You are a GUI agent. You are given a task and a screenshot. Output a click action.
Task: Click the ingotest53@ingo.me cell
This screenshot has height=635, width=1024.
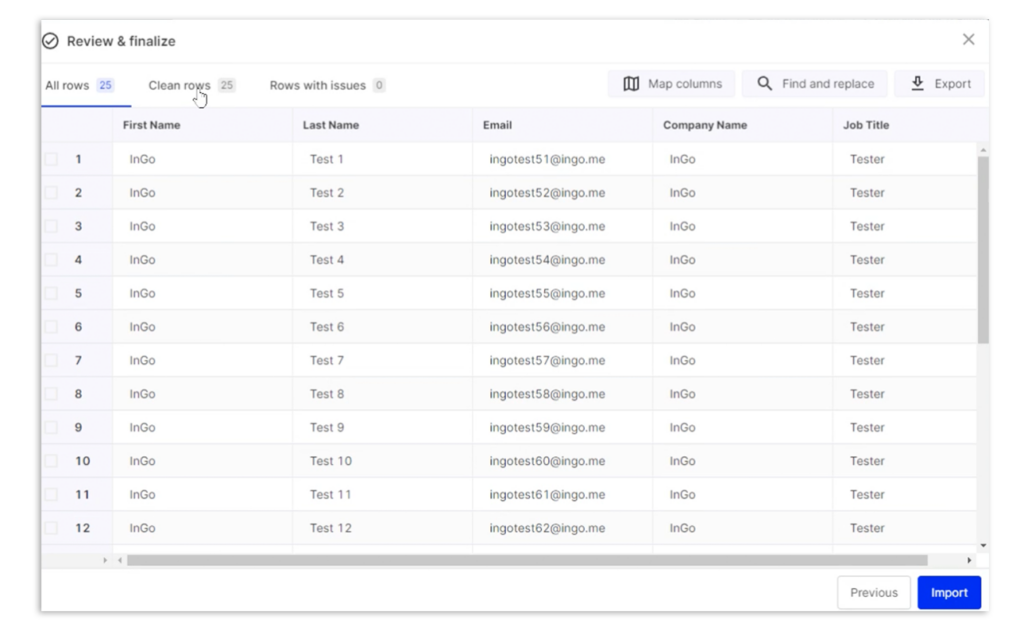562,226
